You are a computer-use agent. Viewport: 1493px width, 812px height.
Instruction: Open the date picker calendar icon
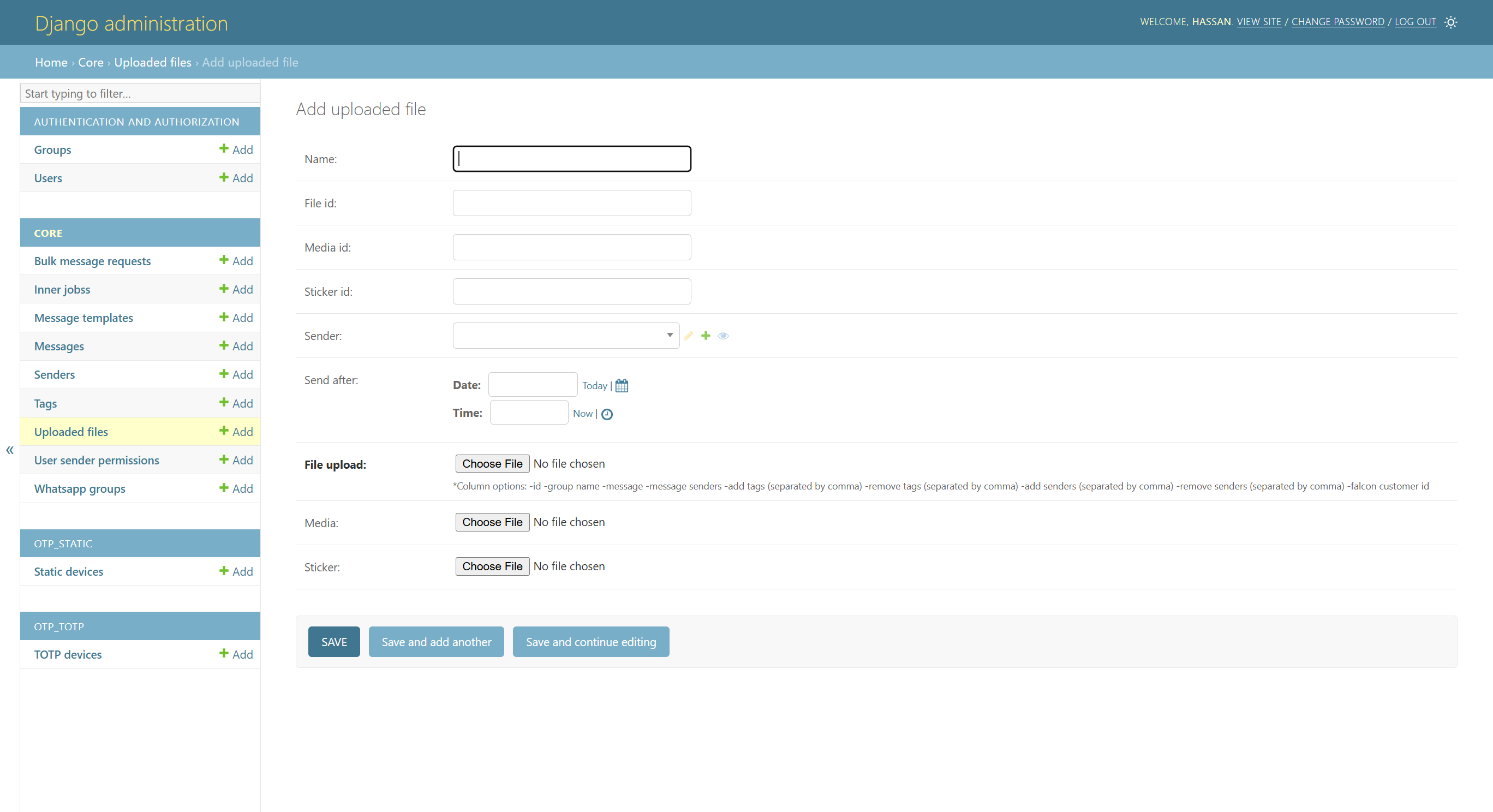[x=622, y=385]
